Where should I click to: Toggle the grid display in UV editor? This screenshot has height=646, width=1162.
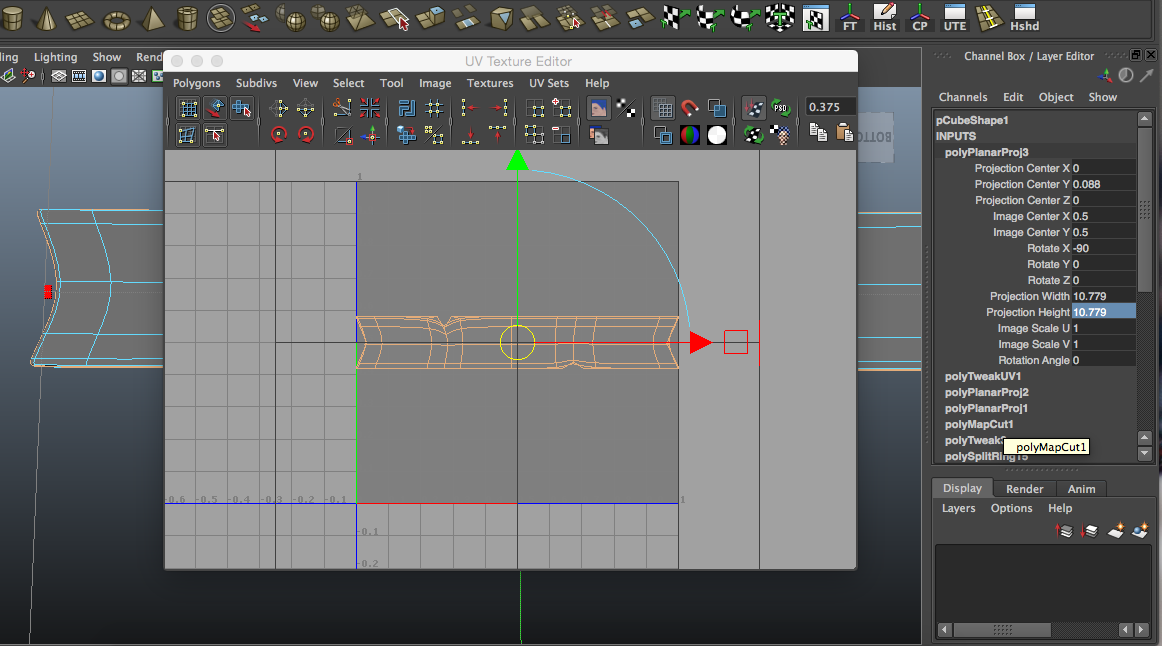click(663, 107)
